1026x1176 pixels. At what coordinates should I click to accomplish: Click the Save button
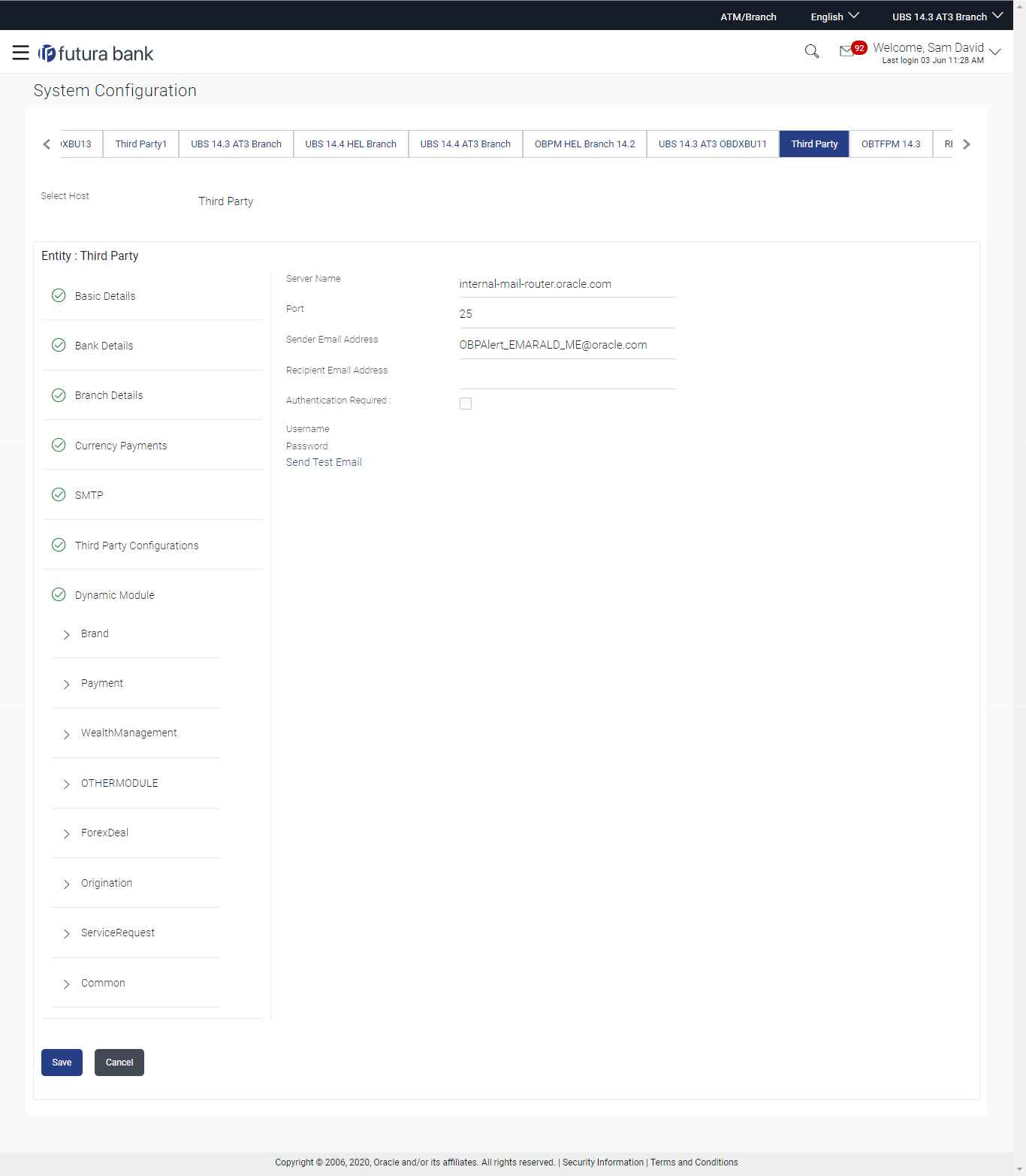click(x=62, y=1062)
